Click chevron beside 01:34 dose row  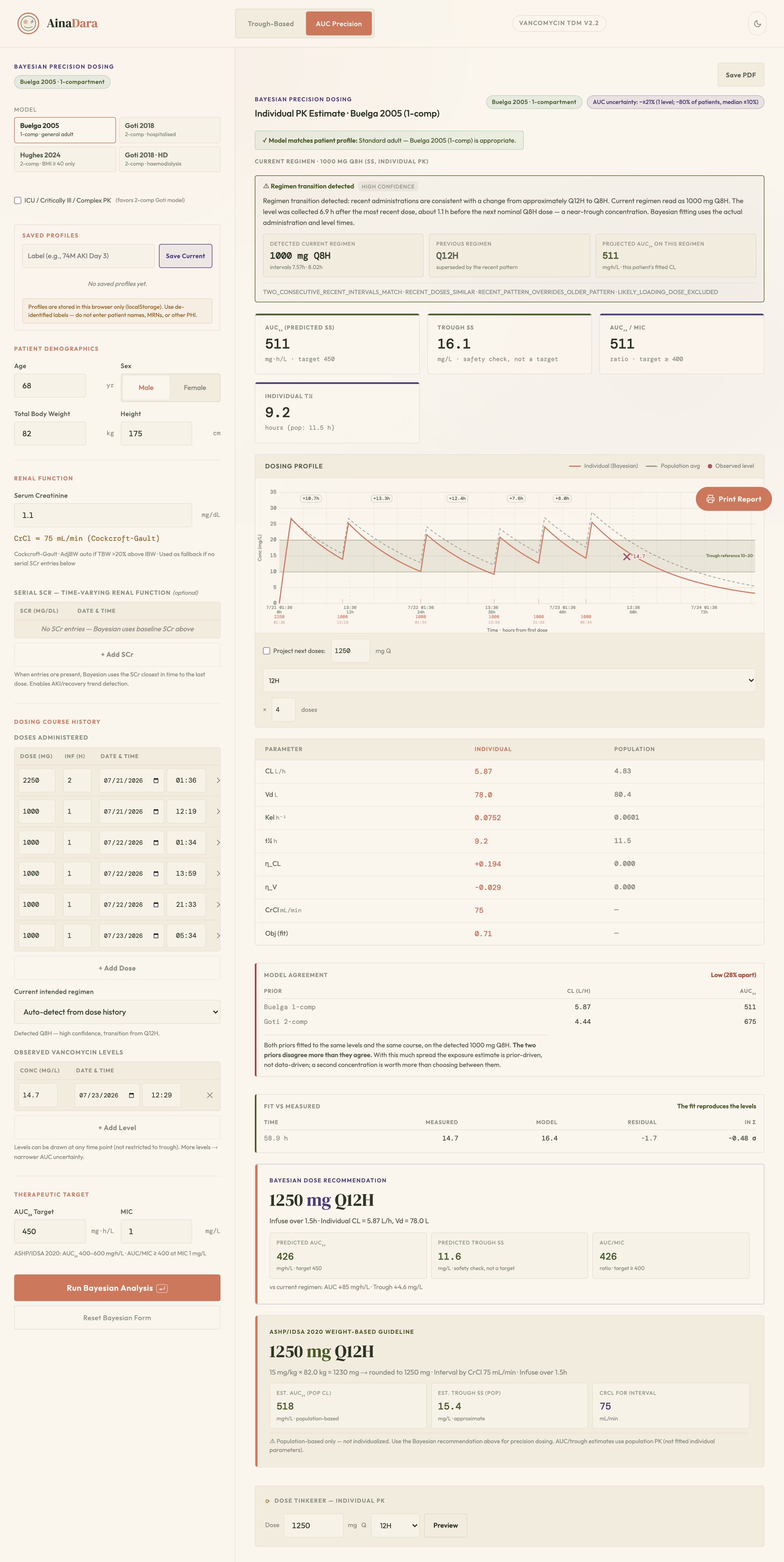coord(218,842)
